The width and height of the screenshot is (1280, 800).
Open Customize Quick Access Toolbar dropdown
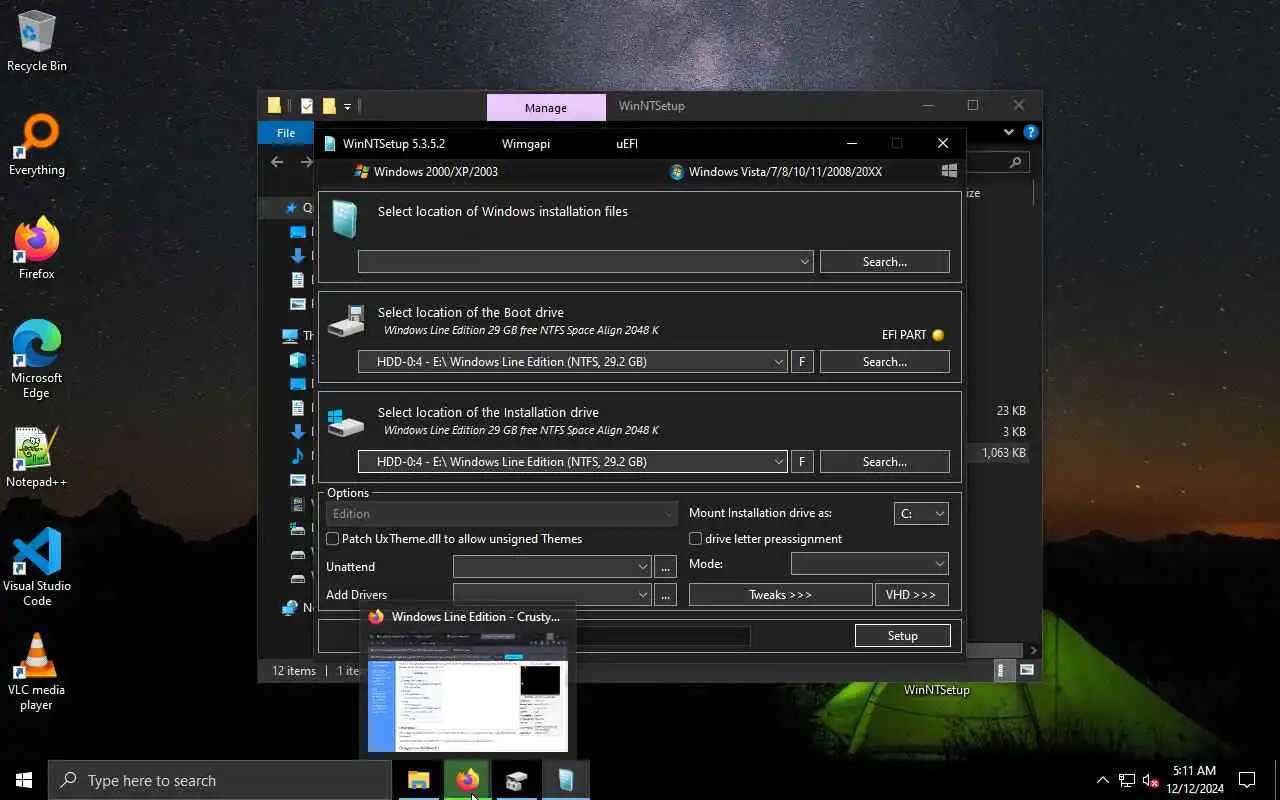[x=348, y=106]
